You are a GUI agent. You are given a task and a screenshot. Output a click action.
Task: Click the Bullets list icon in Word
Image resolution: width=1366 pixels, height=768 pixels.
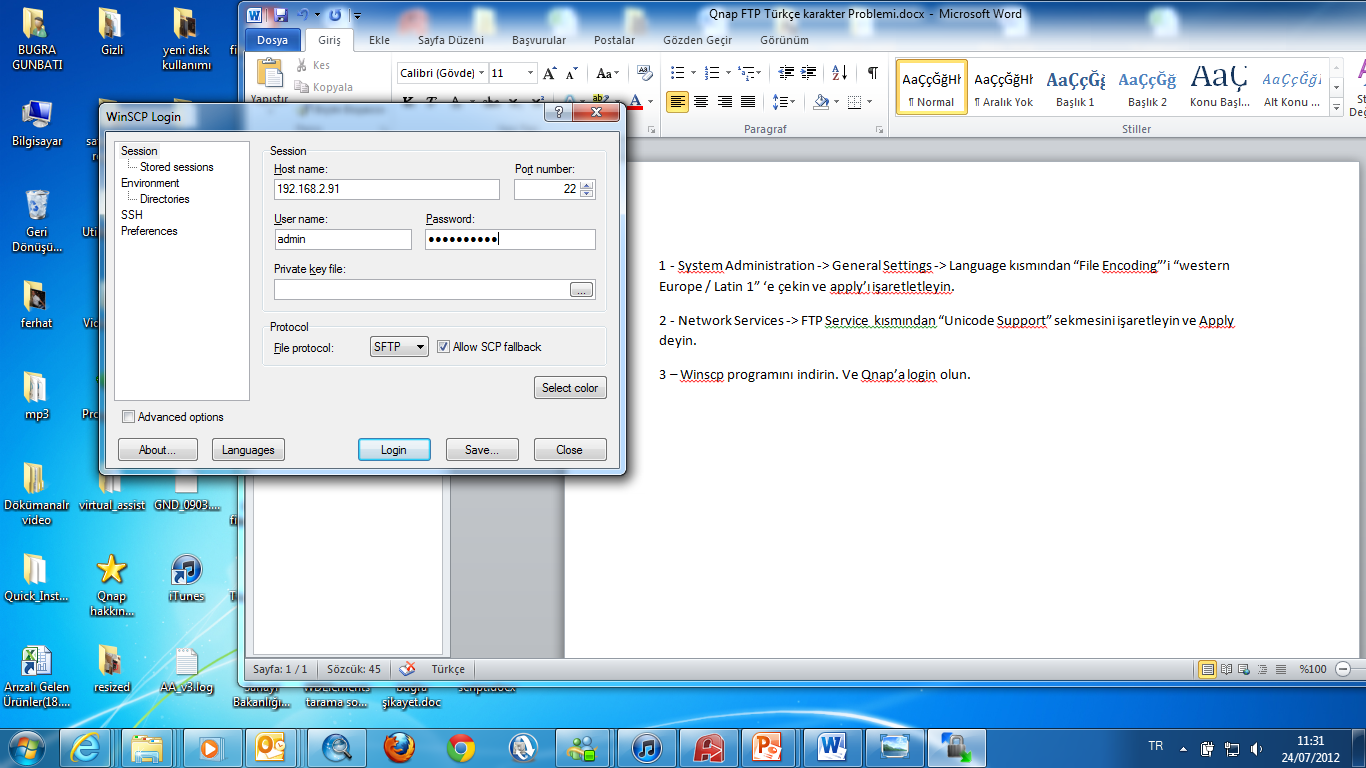coord(677,73)
